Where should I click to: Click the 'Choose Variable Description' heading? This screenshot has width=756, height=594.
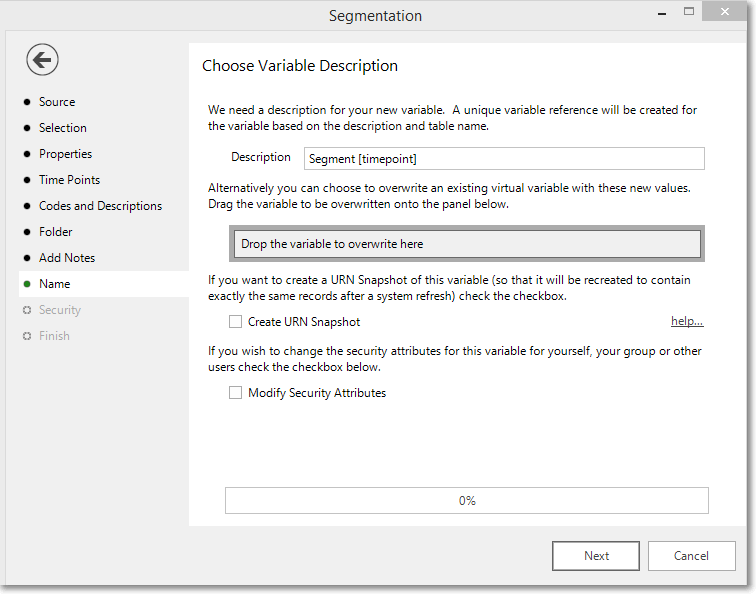pos(300,66)
